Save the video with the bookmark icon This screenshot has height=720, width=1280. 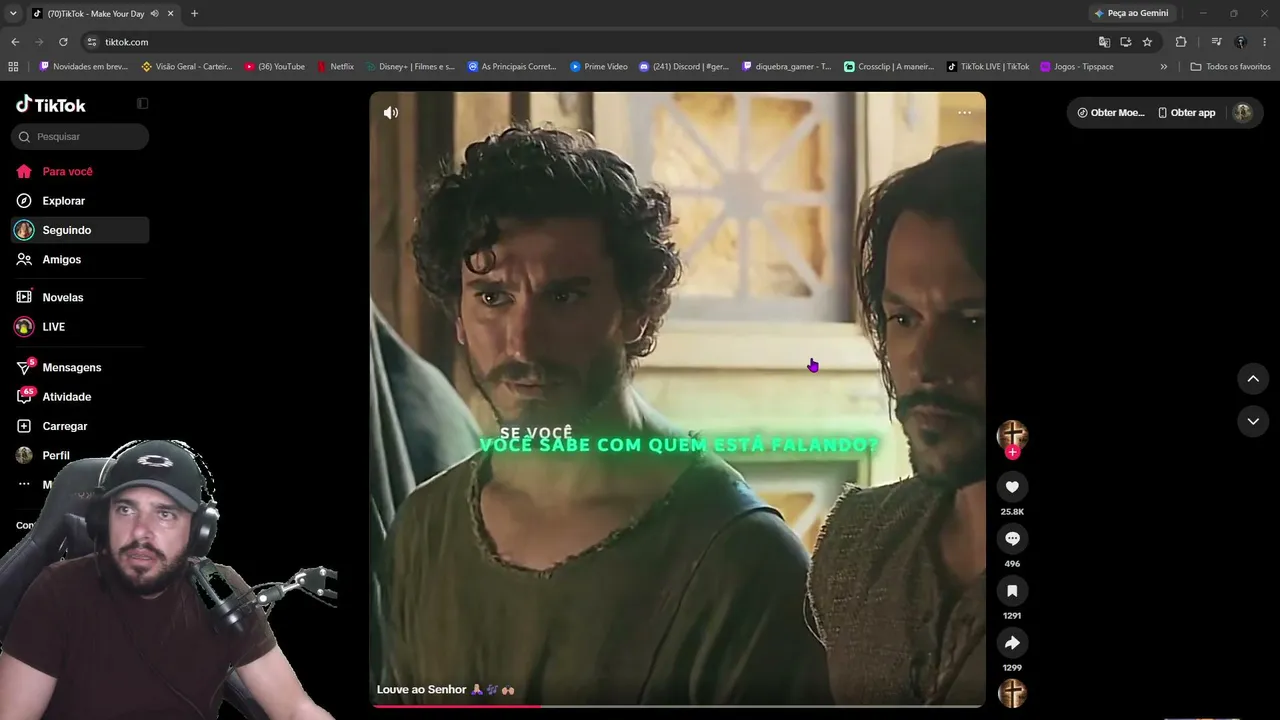tap(1012, 591)
